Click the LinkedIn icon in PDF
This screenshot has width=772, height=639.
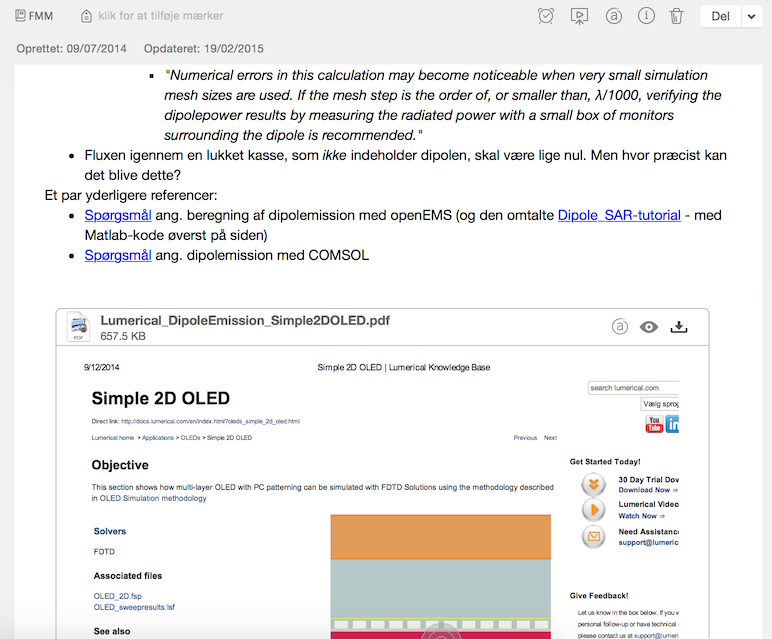(x=672, y=424)
